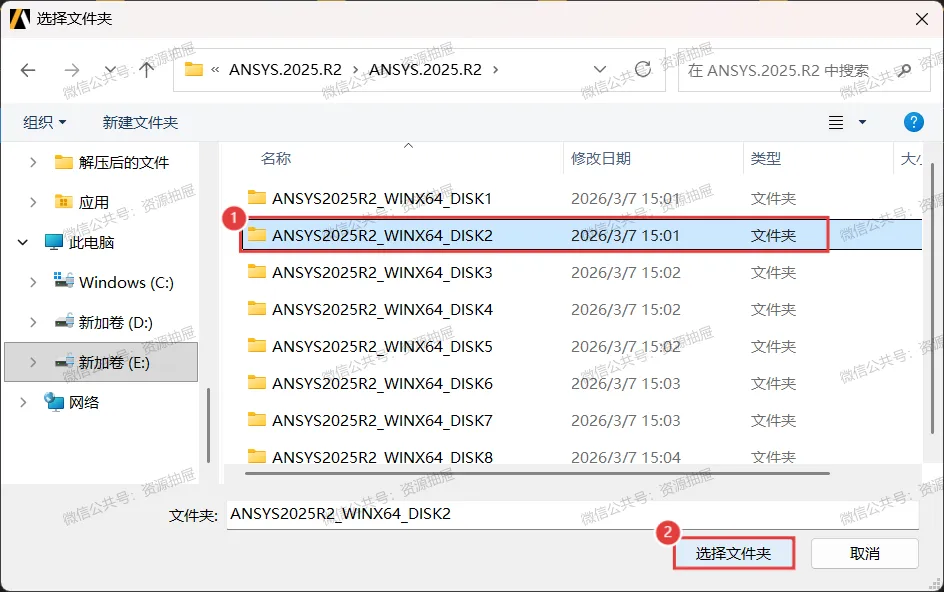Expand Windows (C:) drive
944x592 pixels.
(x=33, y=282)
